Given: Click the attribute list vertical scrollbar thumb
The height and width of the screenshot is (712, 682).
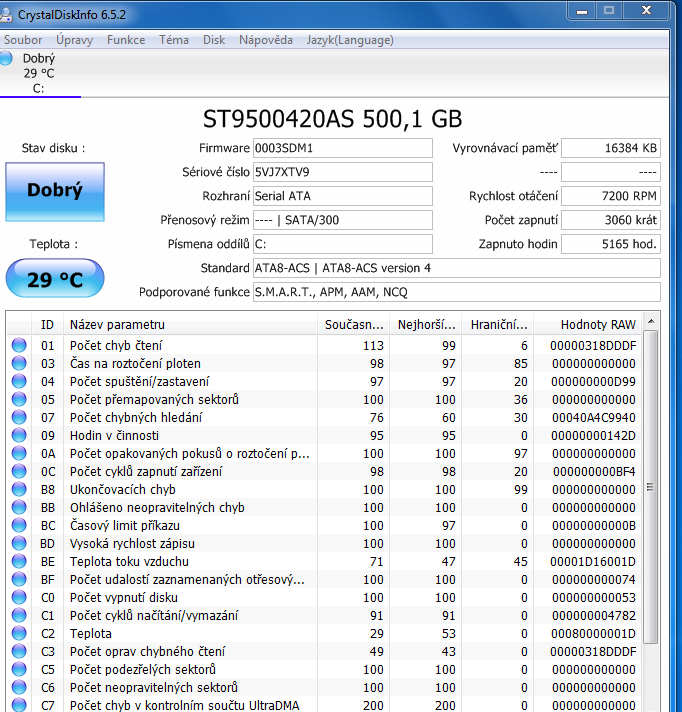Looking at the screenshot, I should click(651, 487).
